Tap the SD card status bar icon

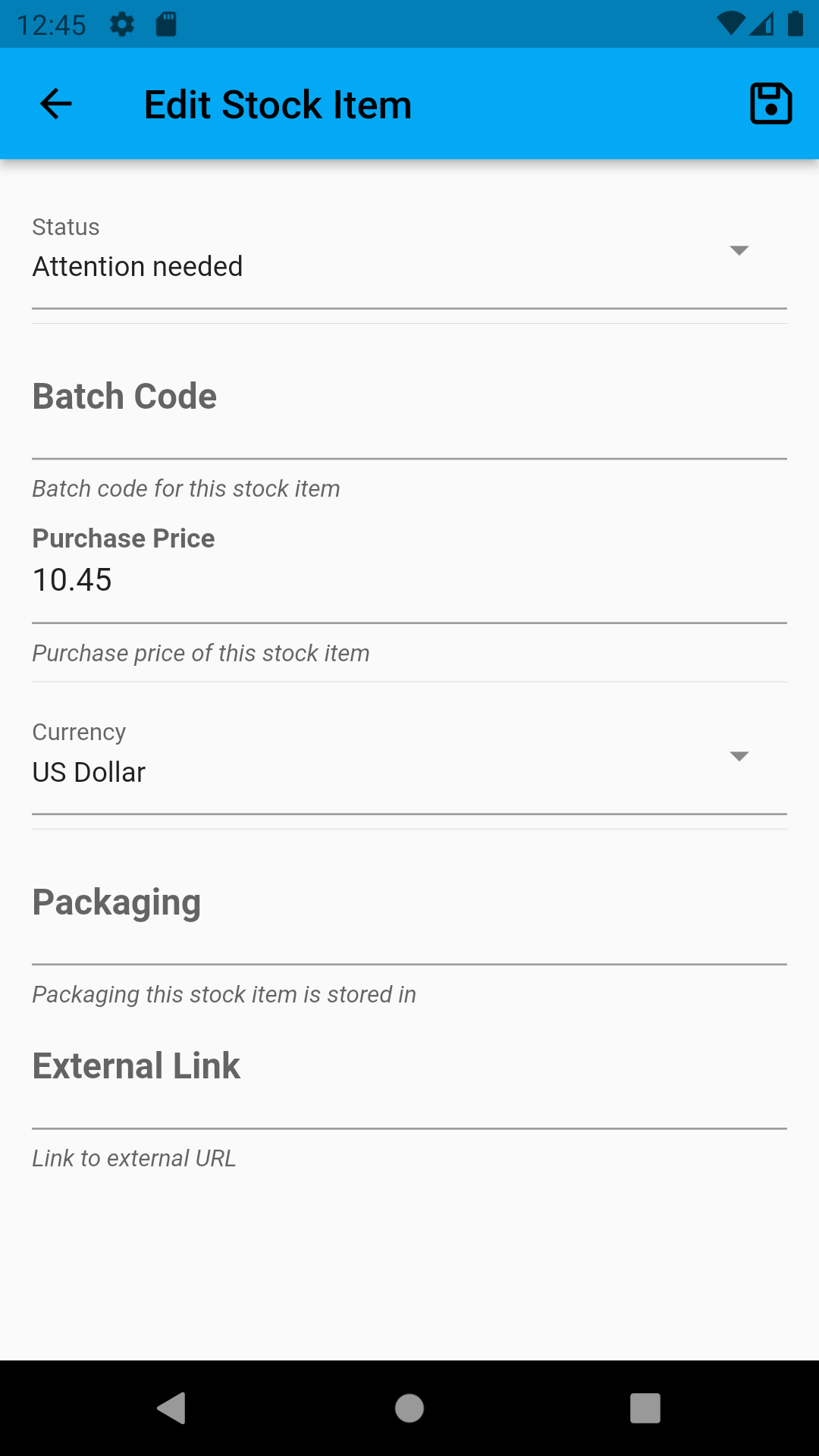coord(166,24)
